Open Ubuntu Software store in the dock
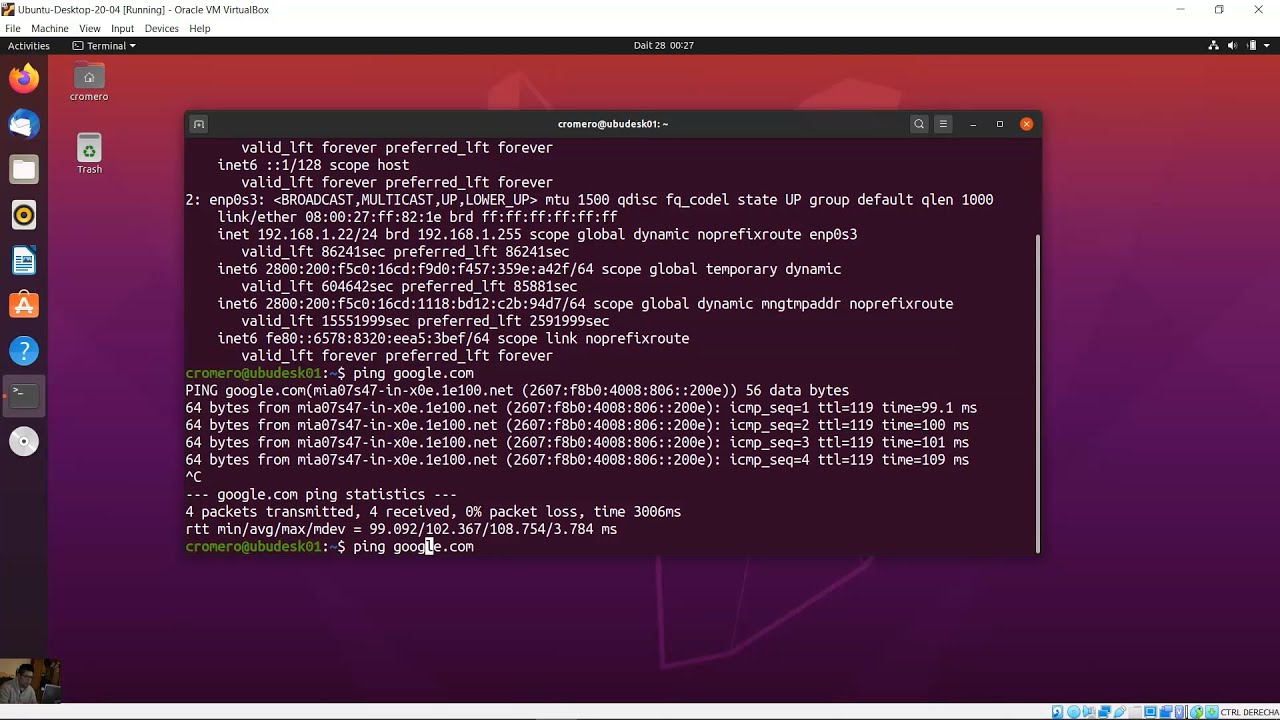Image resolution: width=1280 pixels, height=720 pixels. tap(24, 305)
